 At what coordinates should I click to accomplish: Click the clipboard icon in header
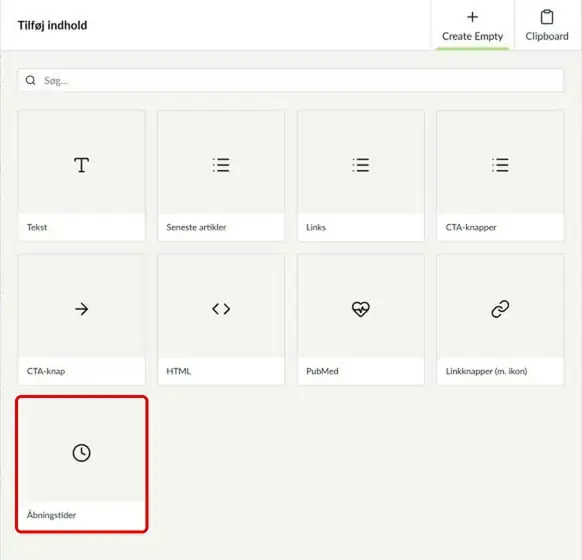547,17
